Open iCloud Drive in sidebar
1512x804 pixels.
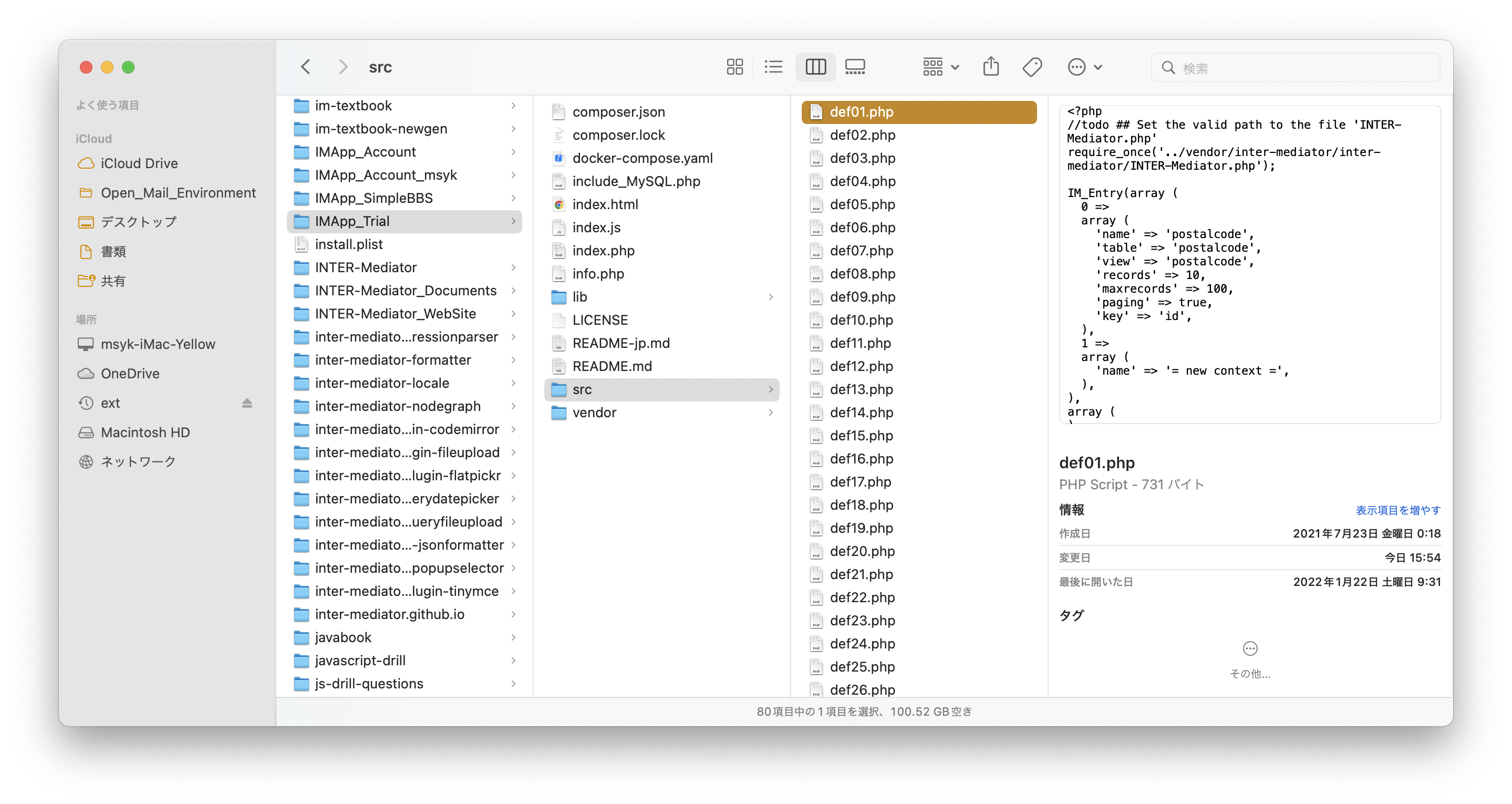point(139,163)
